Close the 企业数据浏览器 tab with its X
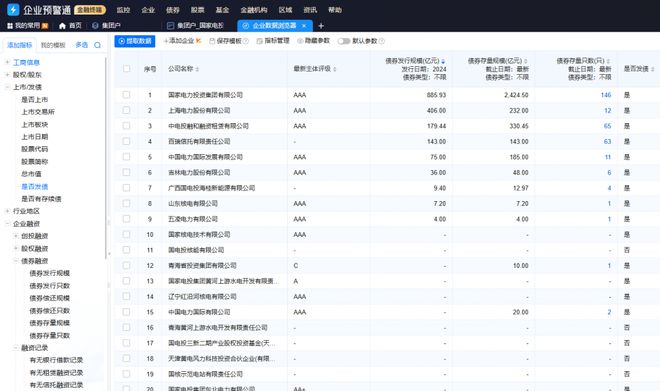660x391 pixels. [304, 26]
